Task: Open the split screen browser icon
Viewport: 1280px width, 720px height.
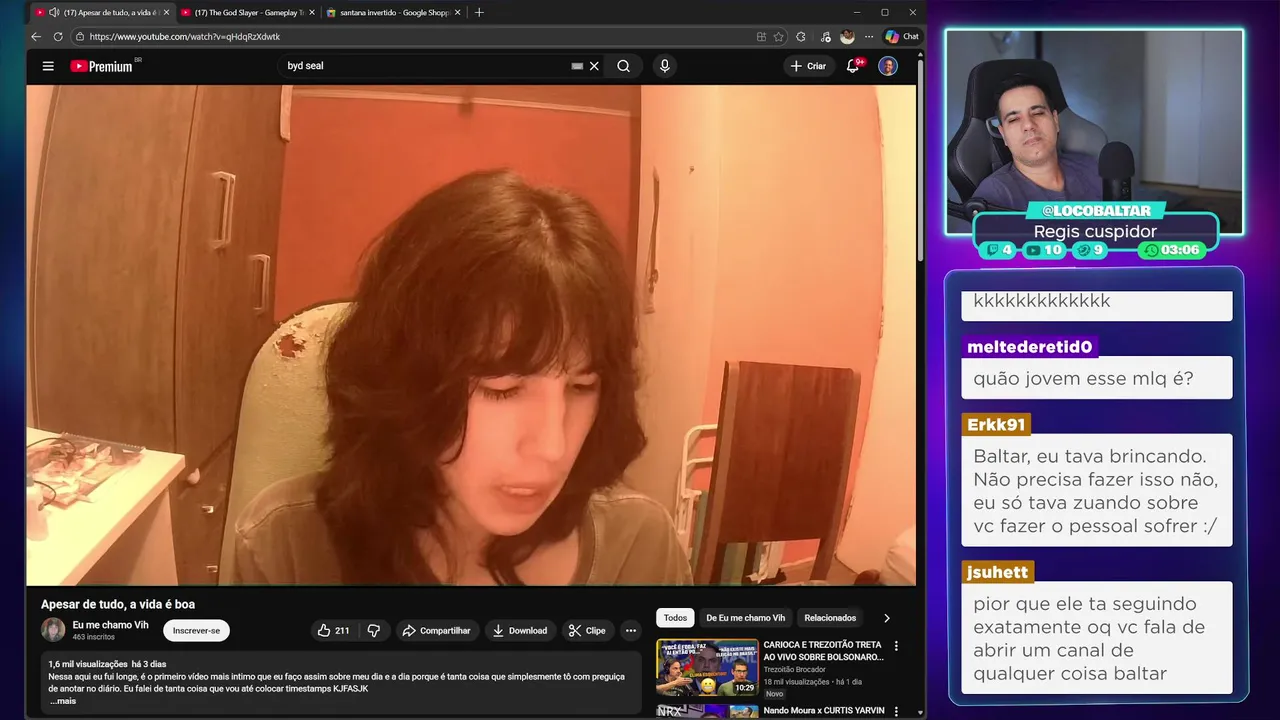Action: (x=761, y=36)
